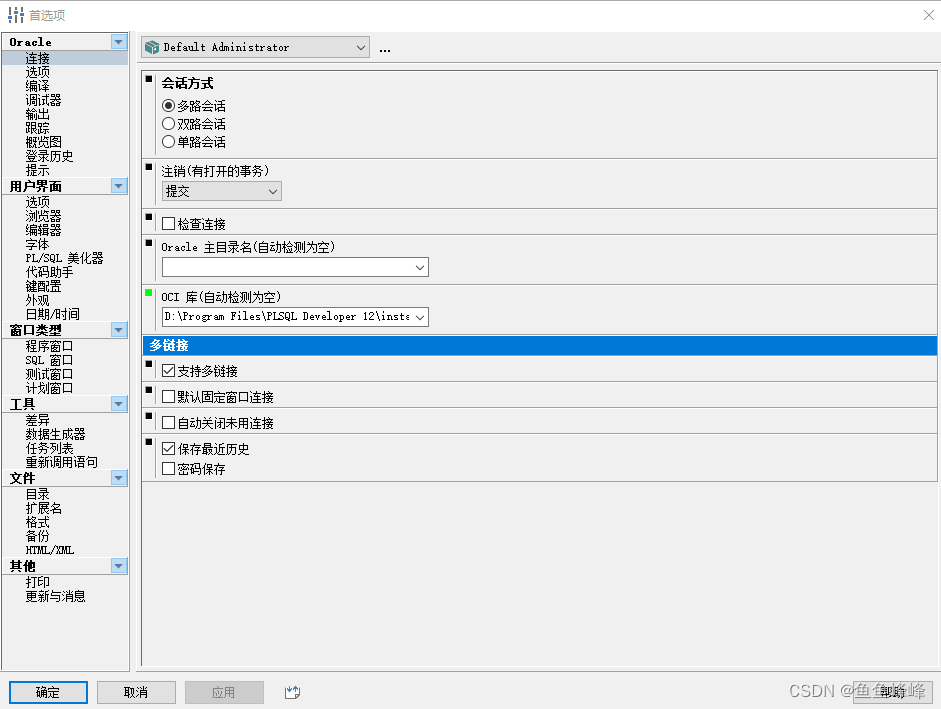Click the cube icon beside Default Administrator
This screenshot has height=709, width=941.
(x=151, y=47)
